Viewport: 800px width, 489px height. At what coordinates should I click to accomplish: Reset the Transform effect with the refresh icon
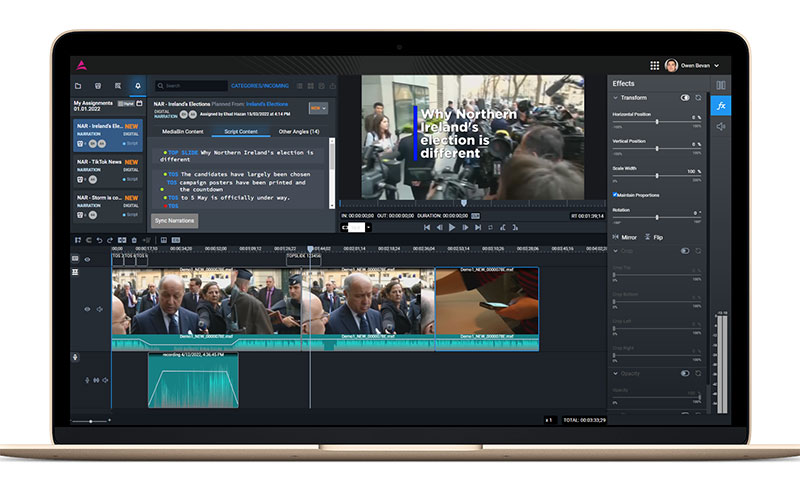[698, 98]
